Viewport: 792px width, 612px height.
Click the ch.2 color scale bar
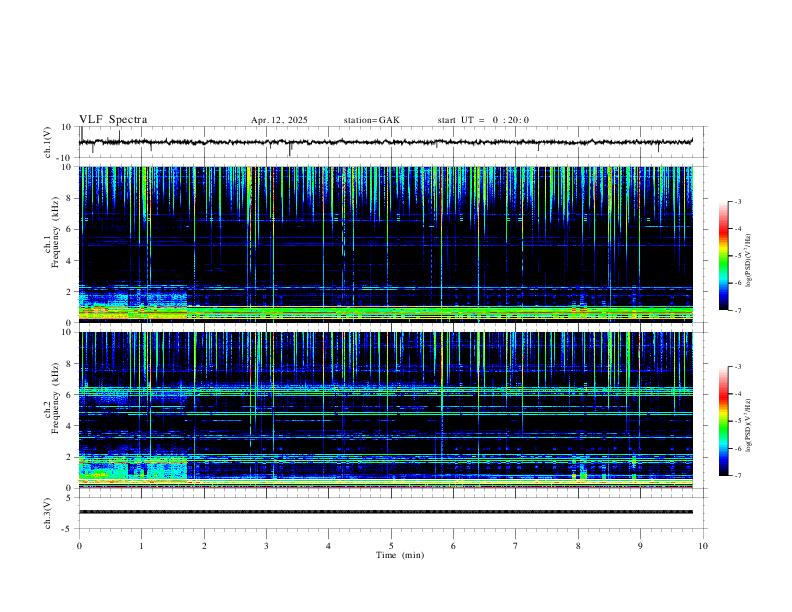point(723,421)
